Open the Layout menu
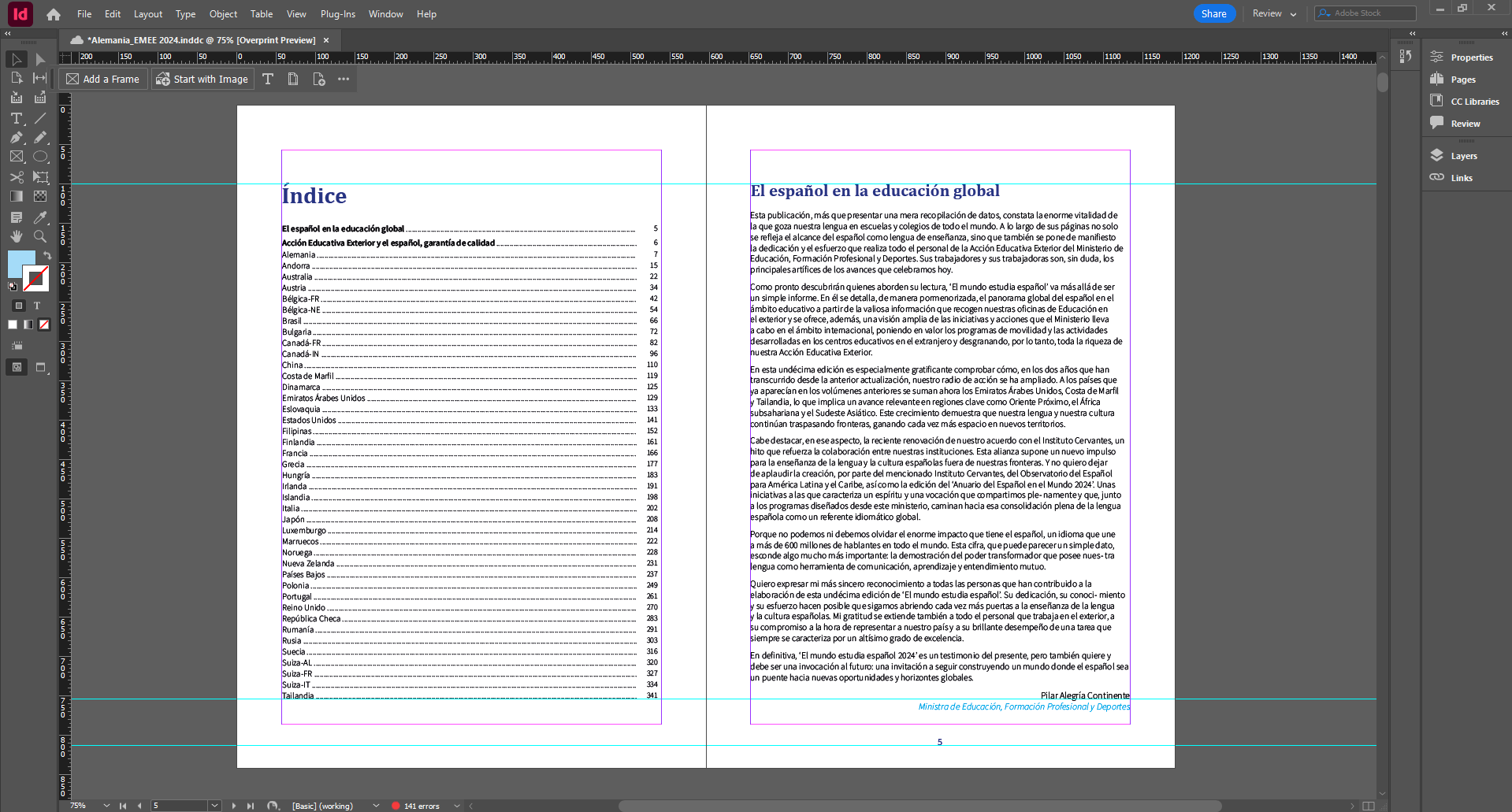1512x812 pixels. [x=147, y=14]
